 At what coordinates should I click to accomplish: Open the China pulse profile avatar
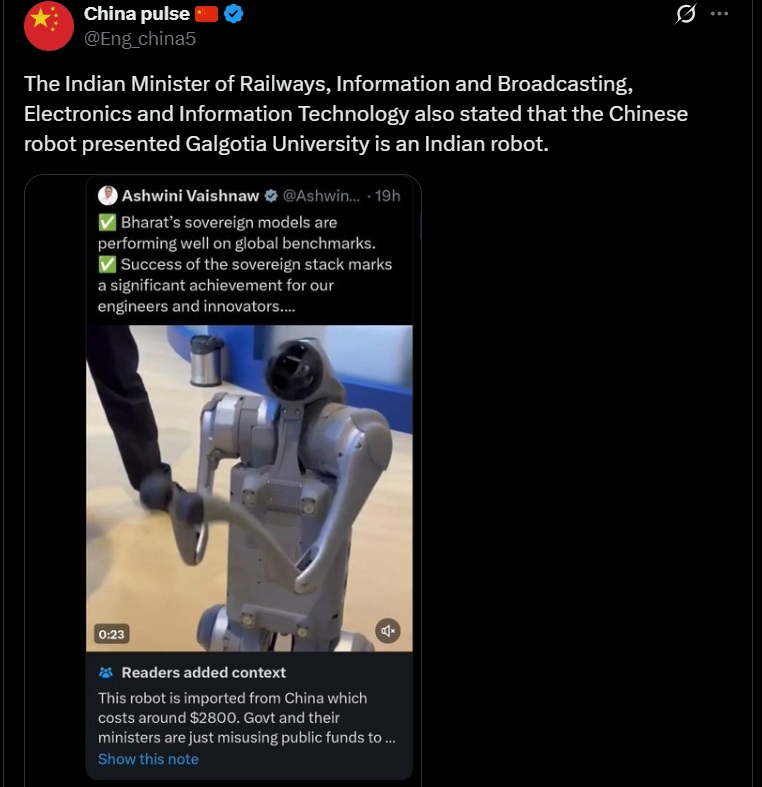49,26
